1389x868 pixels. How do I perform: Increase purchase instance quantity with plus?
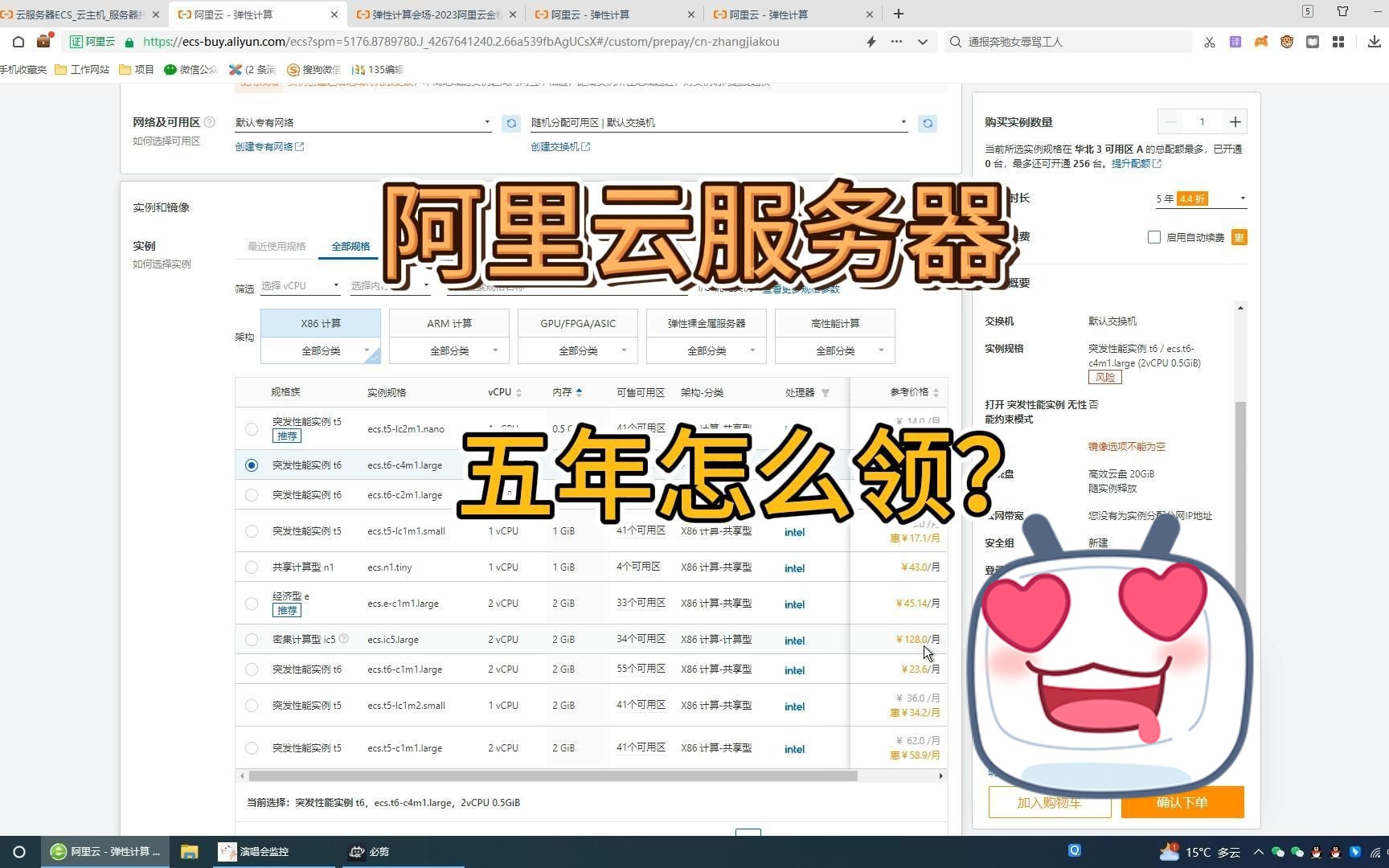coord(1235,122)
